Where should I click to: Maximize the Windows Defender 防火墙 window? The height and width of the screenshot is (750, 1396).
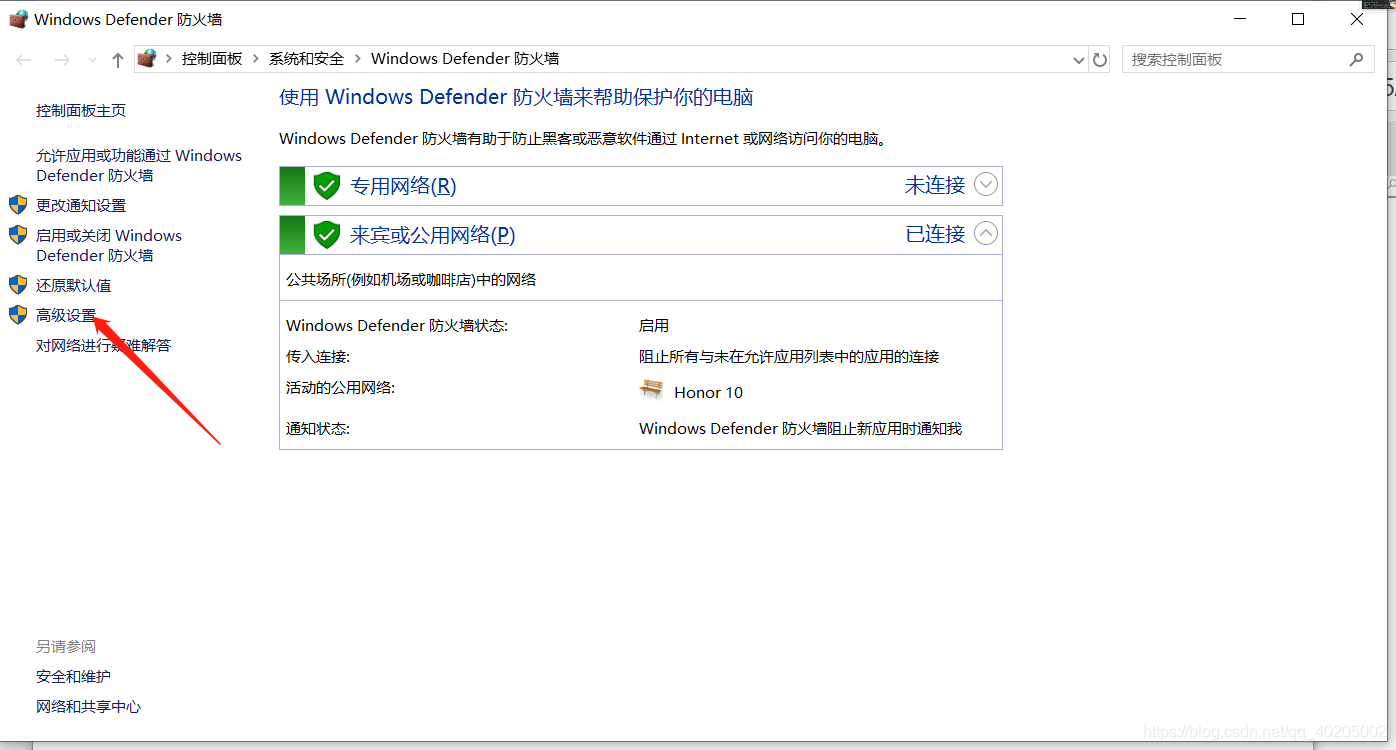(x=1298, y=19)
